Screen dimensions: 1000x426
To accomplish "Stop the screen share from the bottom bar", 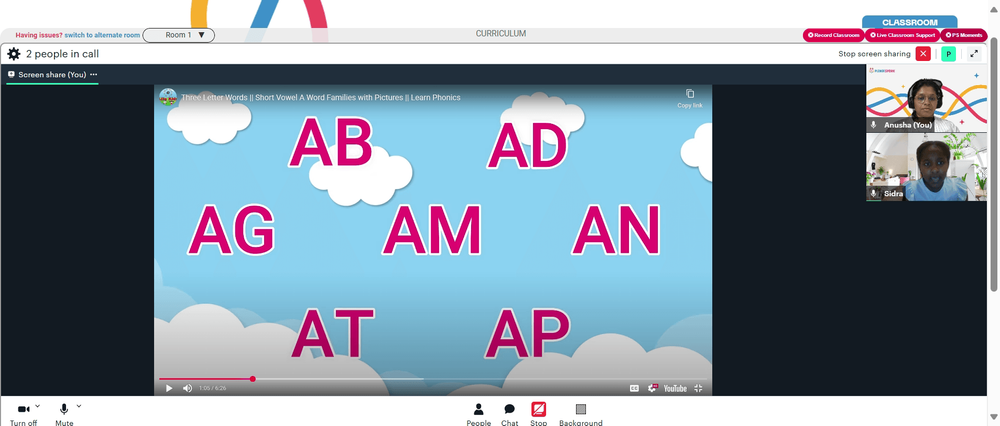I will point(539,415).
